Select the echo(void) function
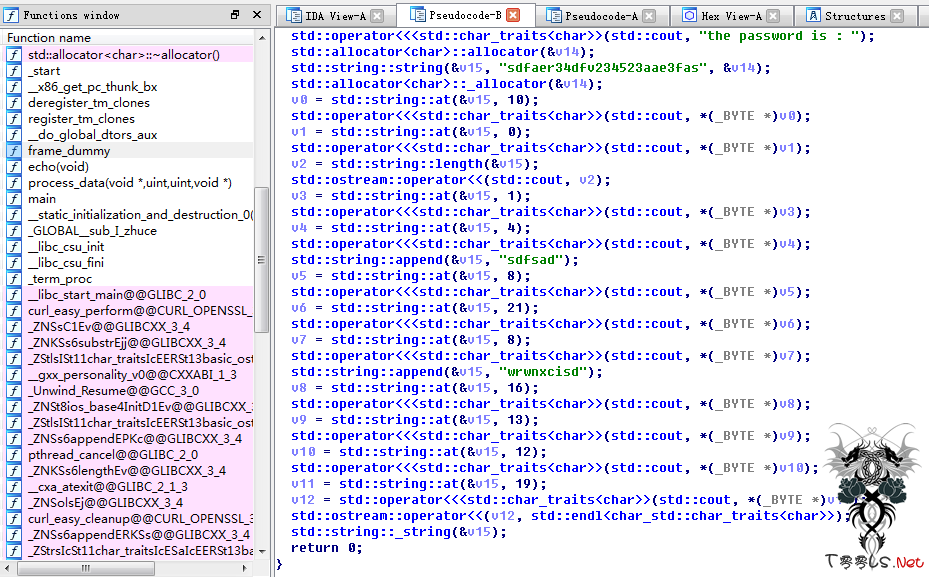The height and width of the screenshot is (577, 929). [129, 166]
